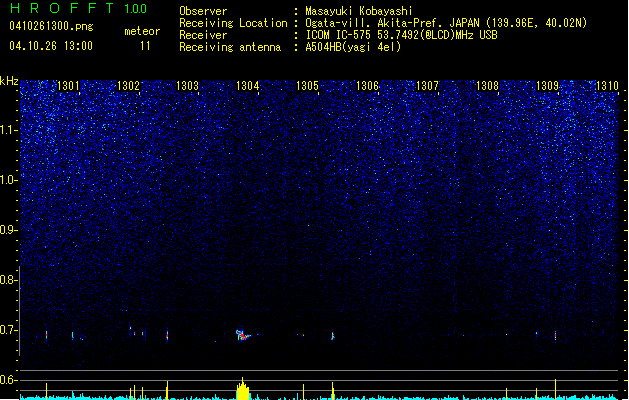Image resolution: width=629 pixels, height=400 pixels.
Task: Select the meteor count value 11
Action: [145, 46]
